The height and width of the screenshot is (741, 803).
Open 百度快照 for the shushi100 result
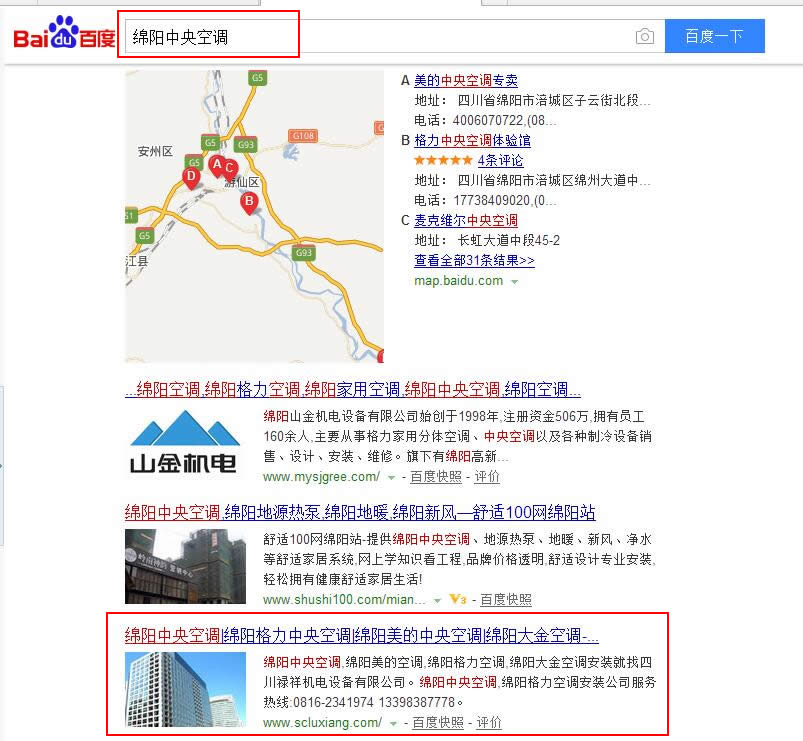505,600
